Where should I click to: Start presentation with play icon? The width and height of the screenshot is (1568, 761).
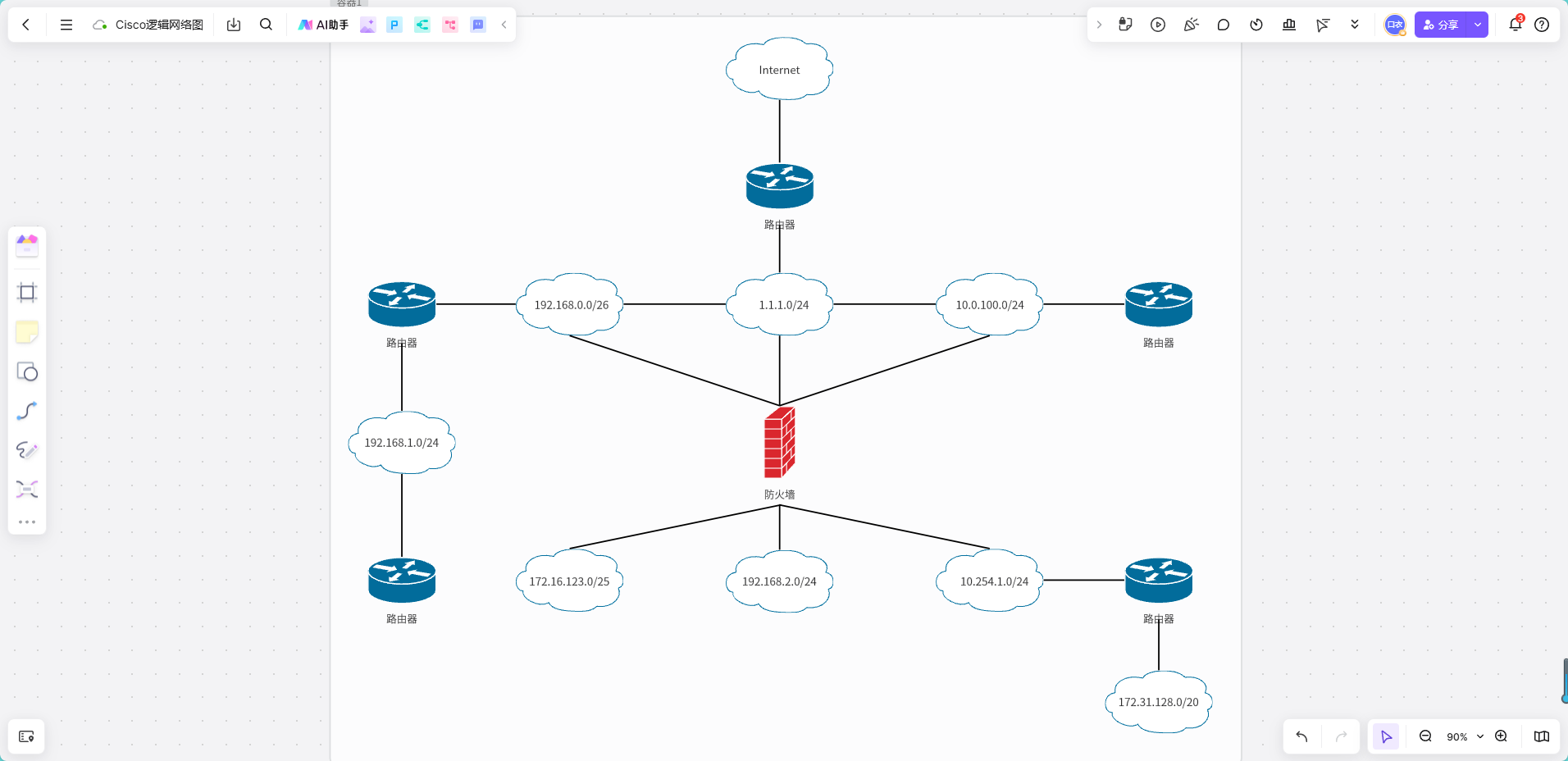[x=1158, y=25]
